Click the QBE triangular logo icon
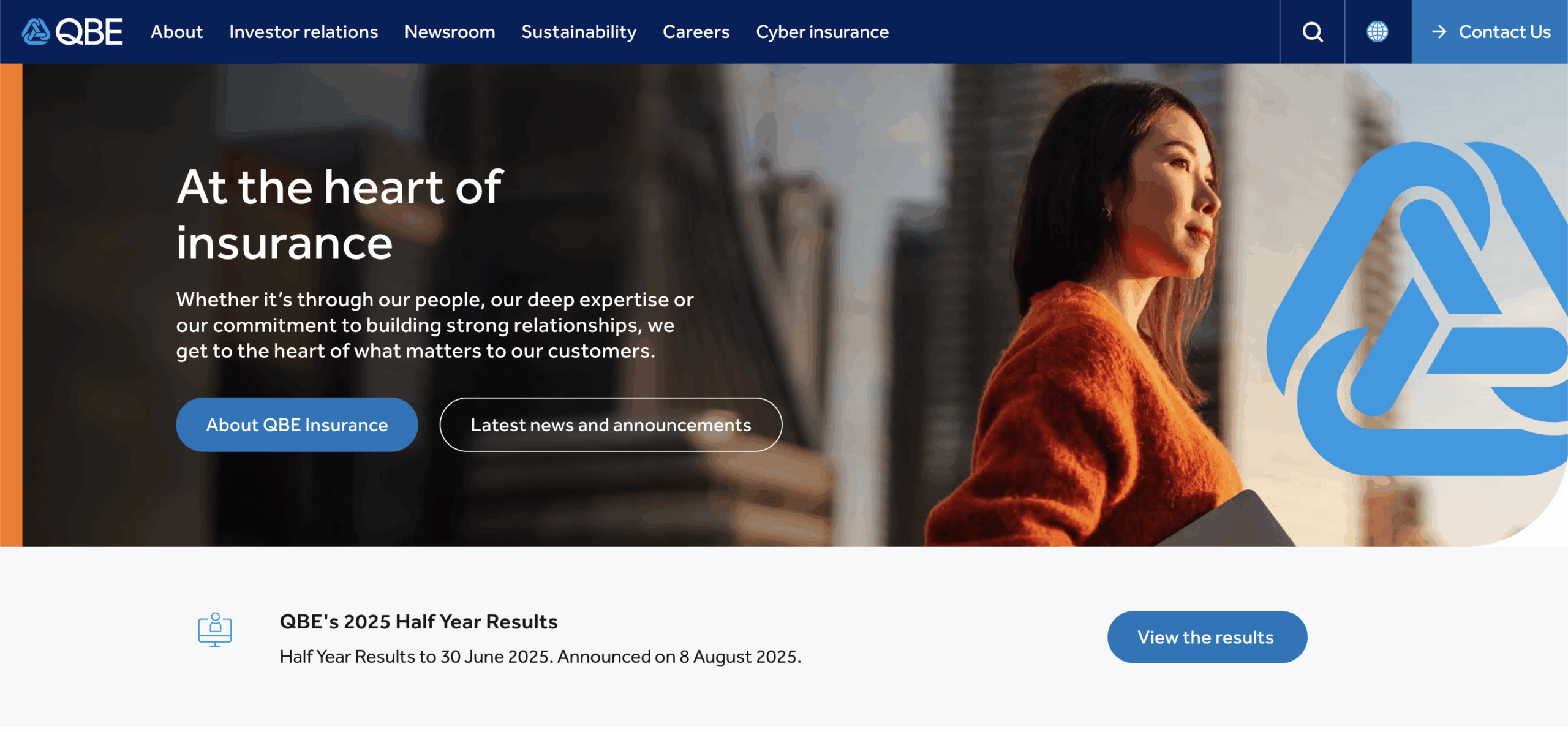This screenshot has width=1568, height=732. click(x=36, y=32)
